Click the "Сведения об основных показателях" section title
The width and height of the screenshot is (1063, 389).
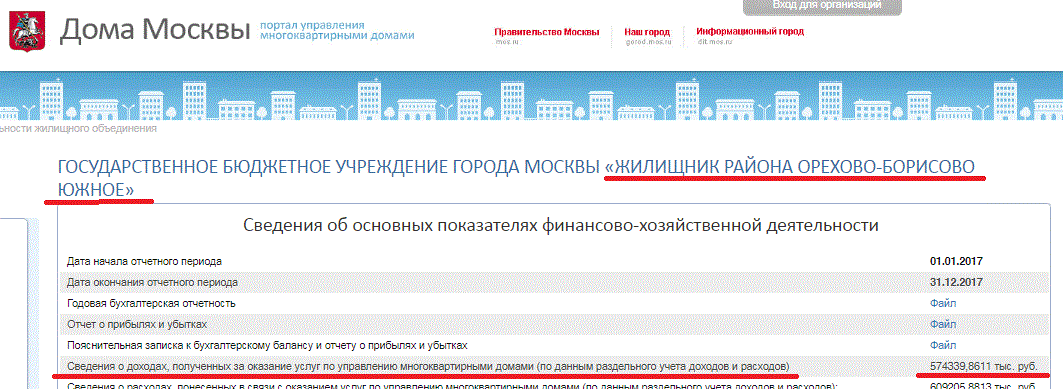561,226
